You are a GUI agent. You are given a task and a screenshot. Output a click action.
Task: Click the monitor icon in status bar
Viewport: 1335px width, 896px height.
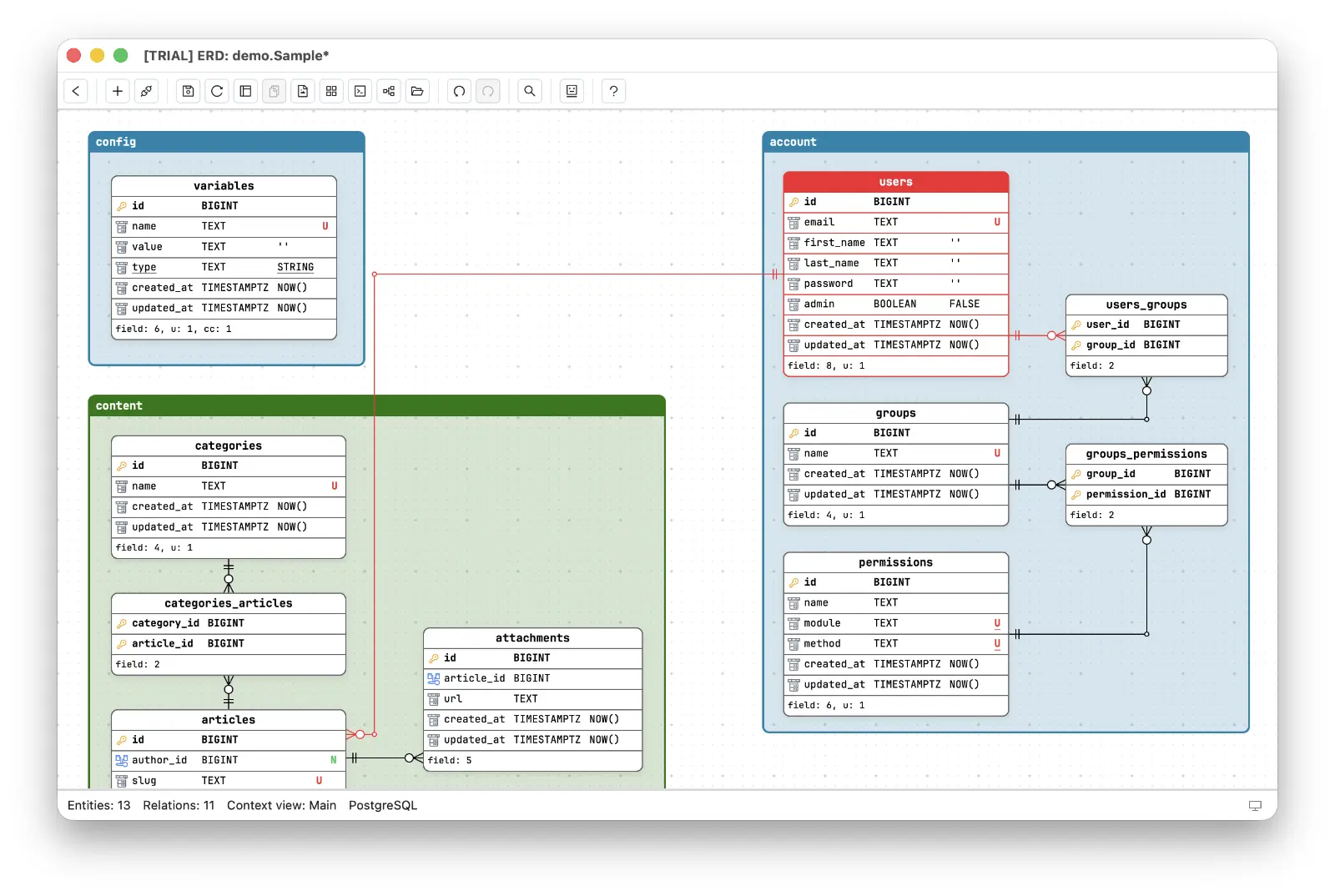[x=1255, y=805]
